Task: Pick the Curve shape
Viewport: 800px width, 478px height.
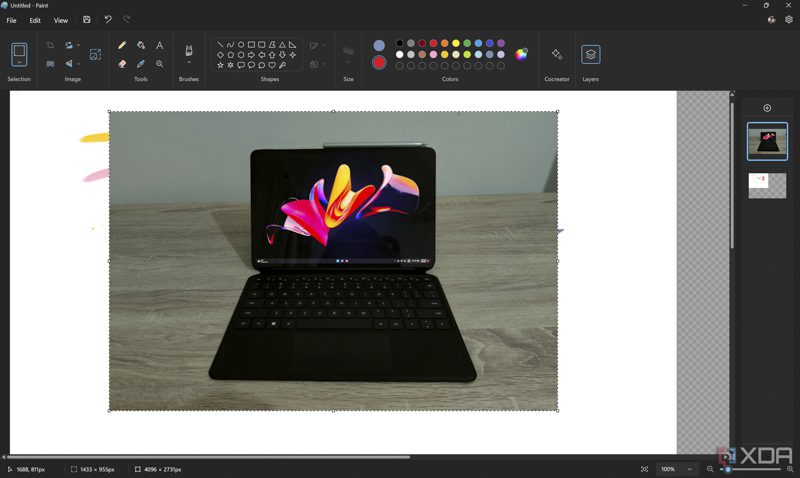Action: 231,45
